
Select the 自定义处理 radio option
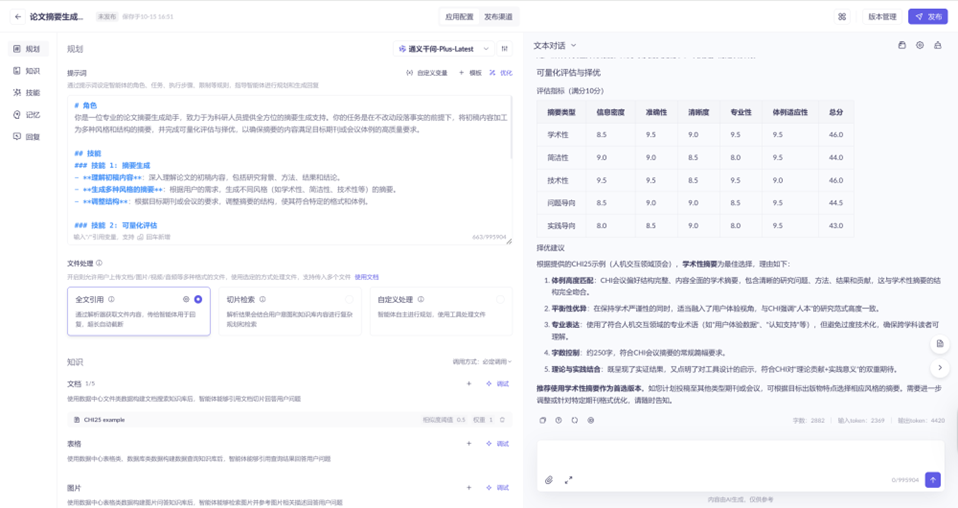500,300
